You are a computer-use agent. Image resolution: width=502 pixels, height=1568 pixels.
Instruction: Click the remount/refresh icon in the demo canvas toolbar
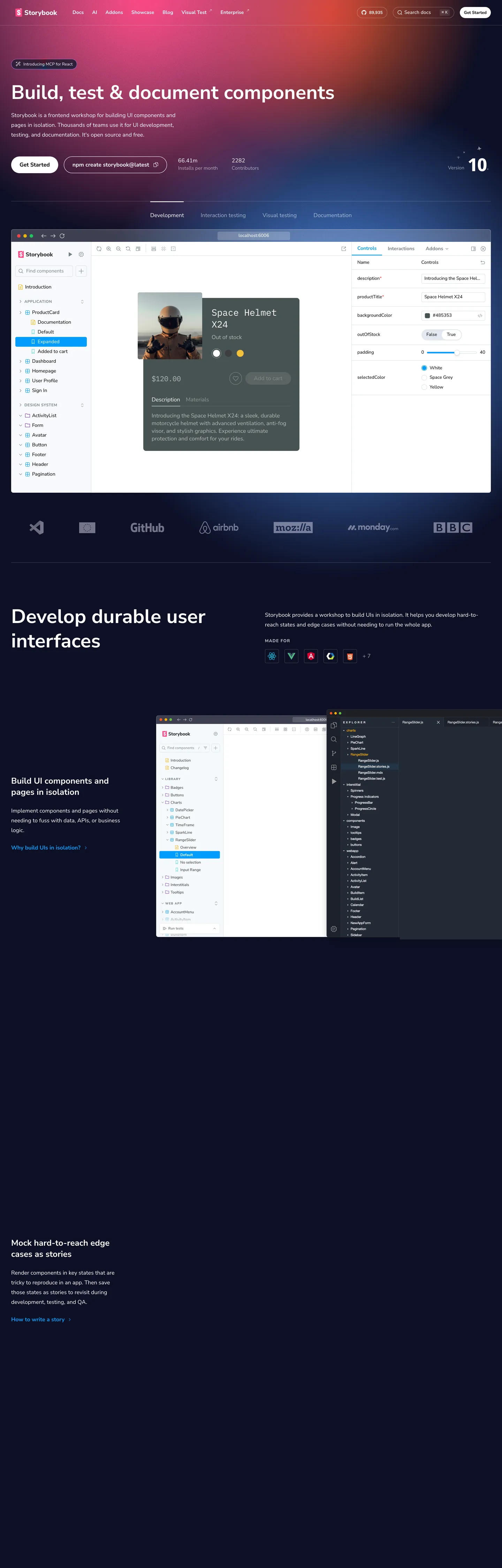[x=99, y=249]
